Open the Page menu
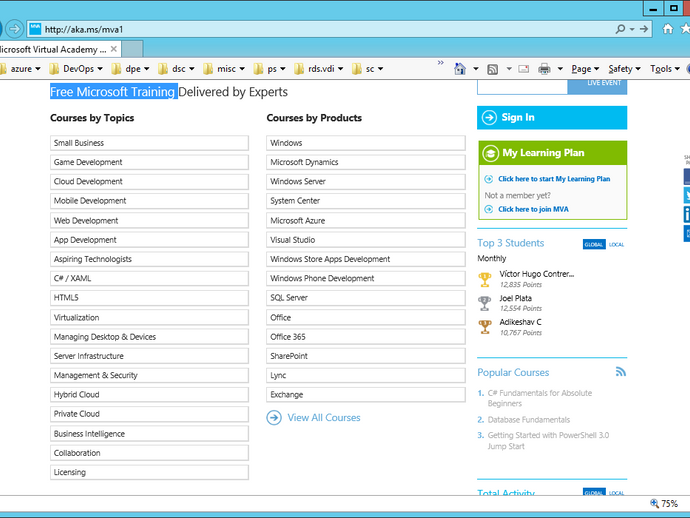The image size is (690, 518). [x=585, y=69]
